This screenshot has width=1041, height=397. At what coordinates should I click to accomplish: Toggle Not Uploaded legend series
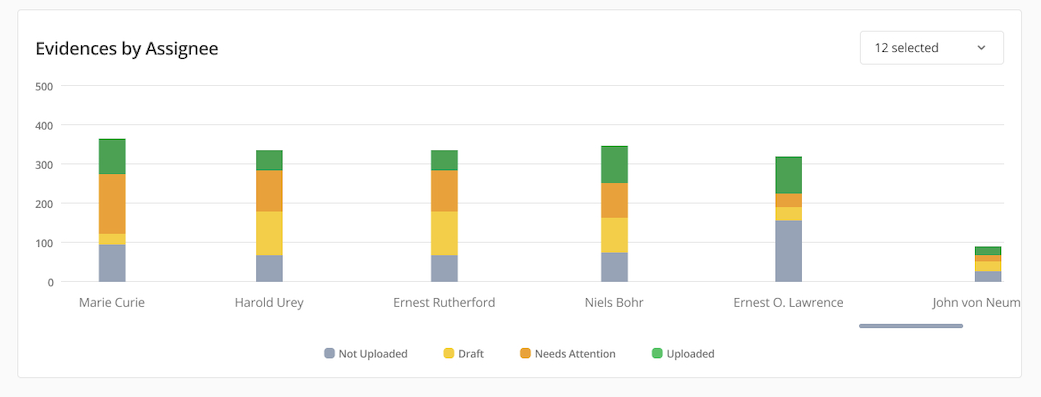point(366,354)
